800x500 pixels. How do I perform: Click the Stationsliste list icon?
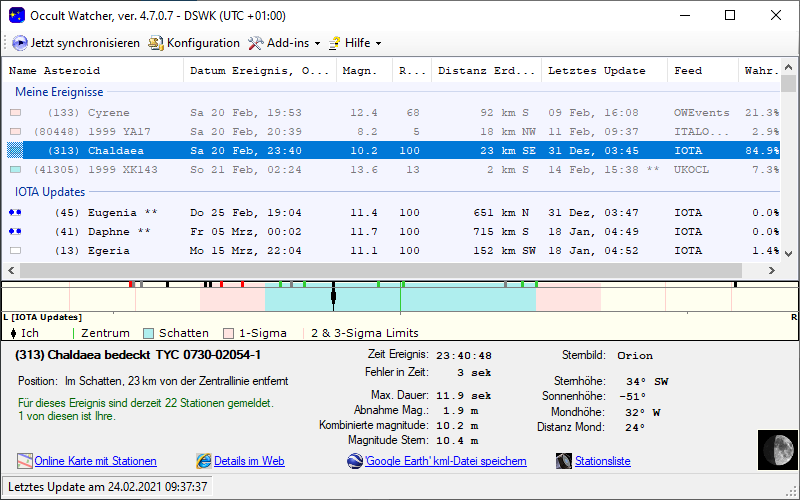click(565, 461)
